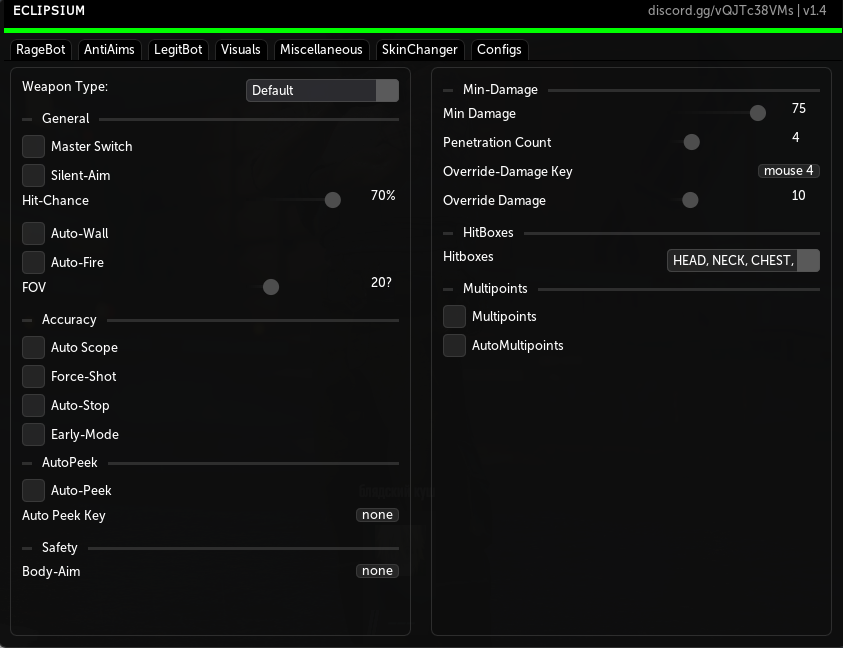Enable the Master Switch

[x=33, y=146]
